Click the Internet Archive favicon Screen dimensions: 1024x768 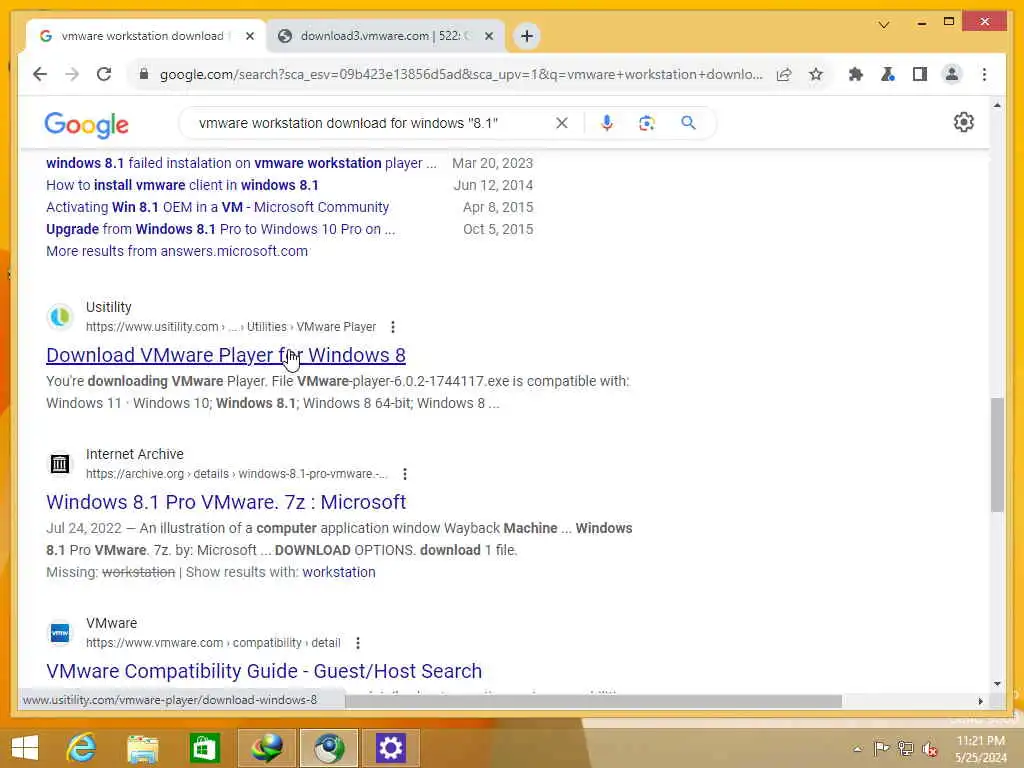pyautogui.click(x=60, y=464)
